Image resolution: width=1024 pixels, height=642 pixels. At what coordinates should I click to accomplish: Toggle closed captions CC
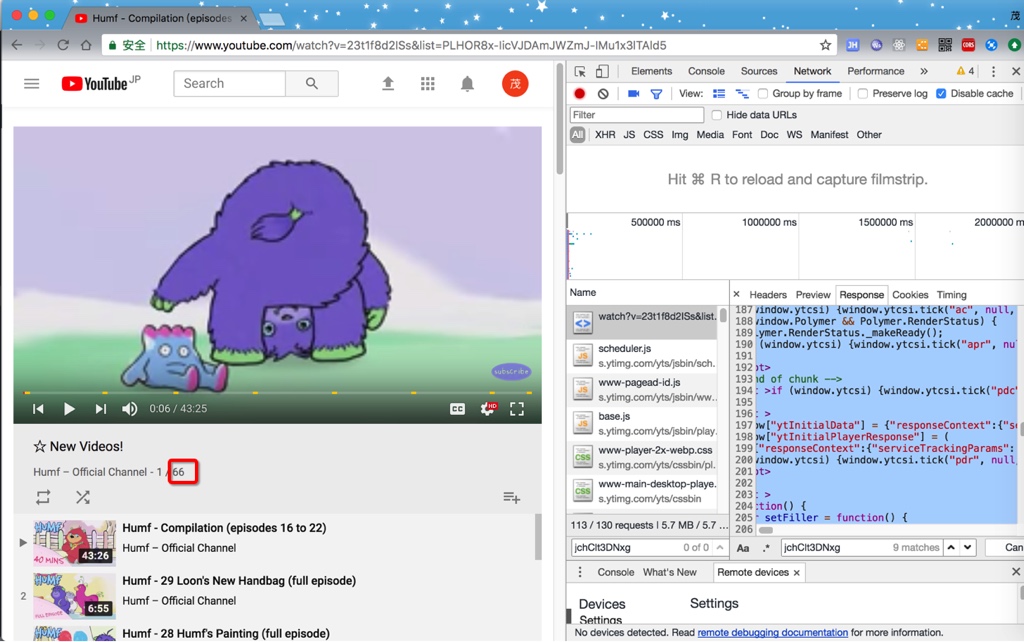tap(457, 409)
